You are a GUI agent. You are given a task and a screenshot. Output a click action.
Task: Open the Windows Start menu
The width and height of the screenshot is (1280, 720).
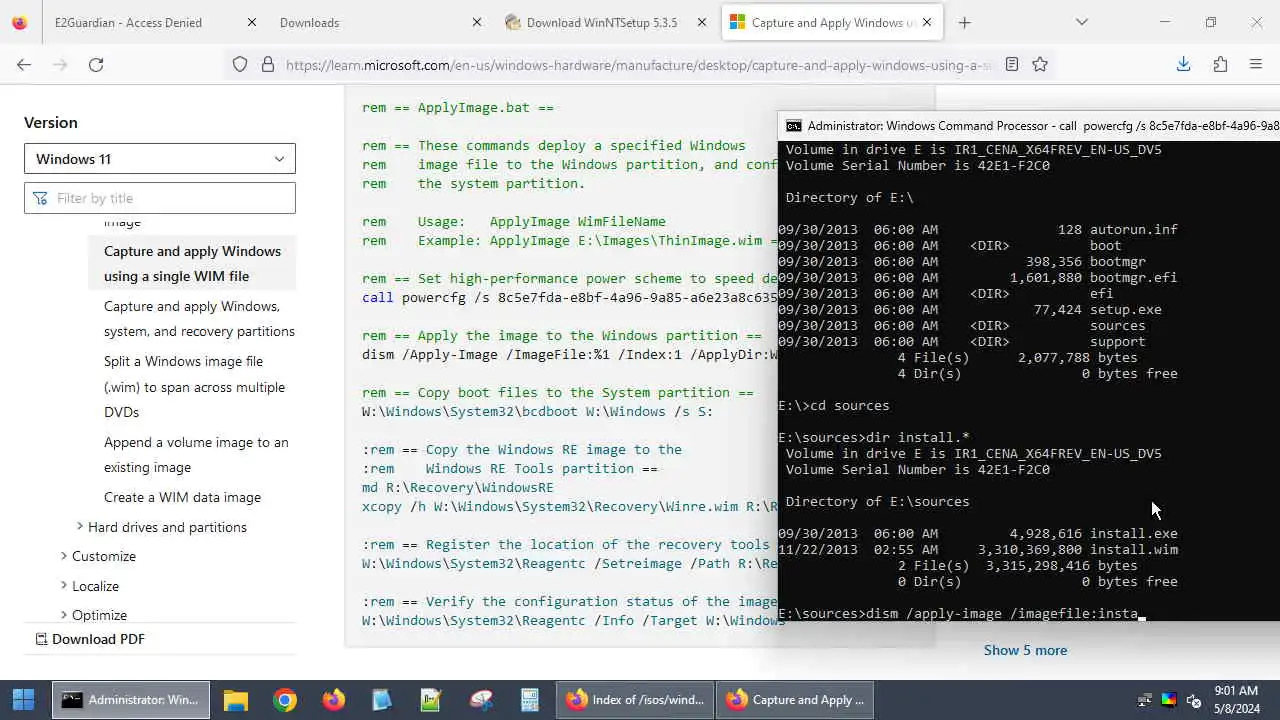click(x=24, y=700)
